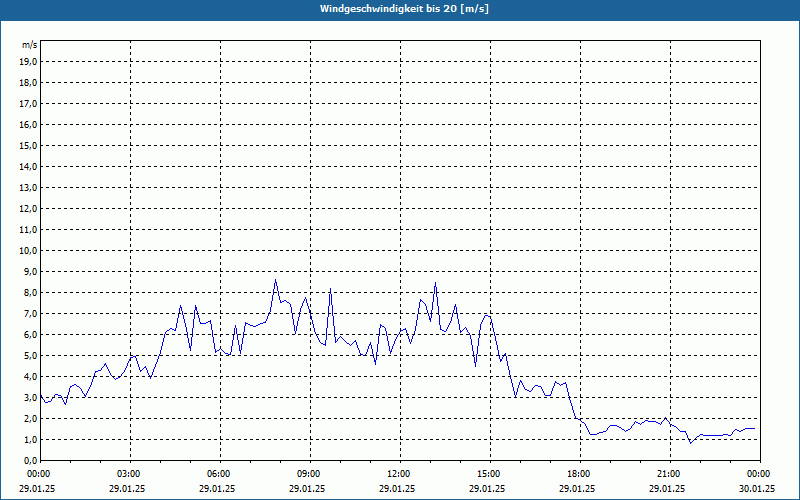Click the 11,0 y-axis label
This screenshot has width=800, height=500.
(x=28, y=230)
